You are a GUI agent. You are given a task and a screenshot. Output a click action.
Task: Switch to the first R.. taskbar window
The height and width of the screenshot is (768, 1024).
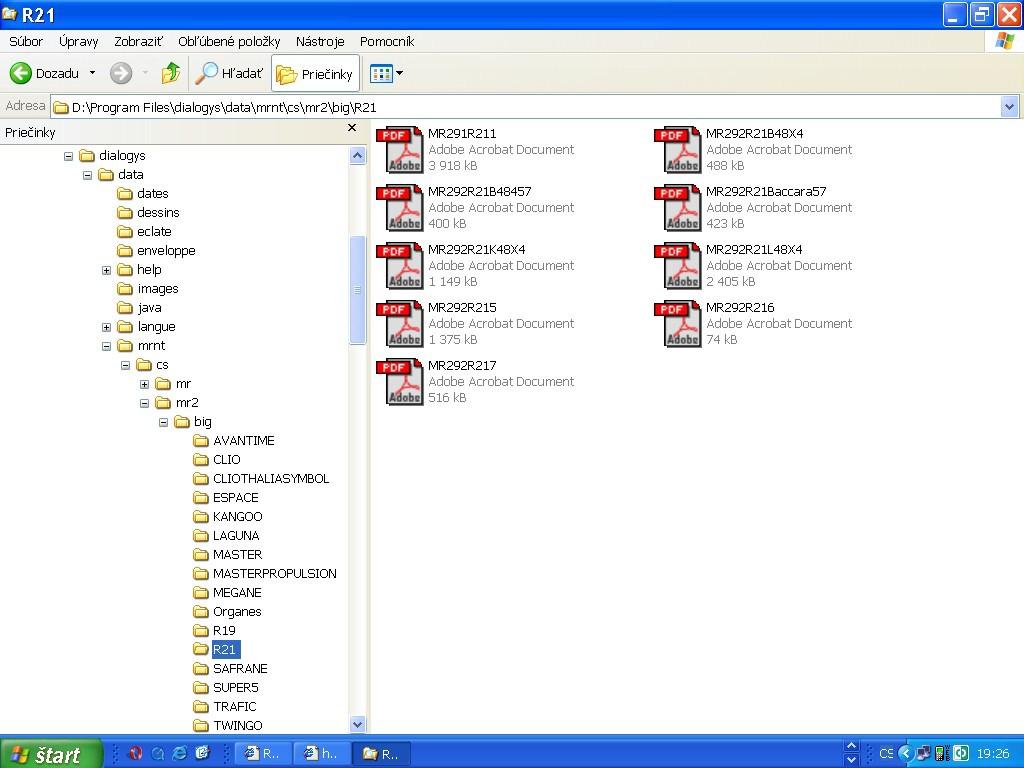pos(262,753)
